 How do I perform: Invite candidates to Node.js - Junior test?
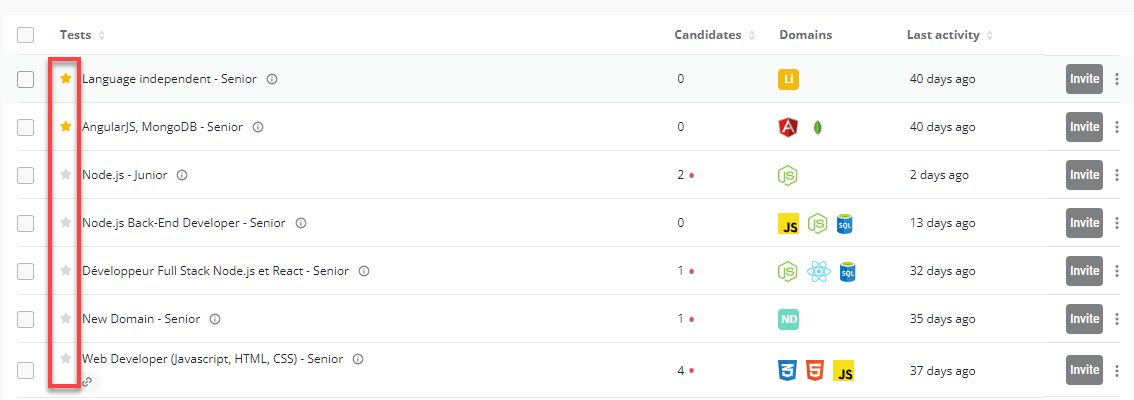point(1084,175)
